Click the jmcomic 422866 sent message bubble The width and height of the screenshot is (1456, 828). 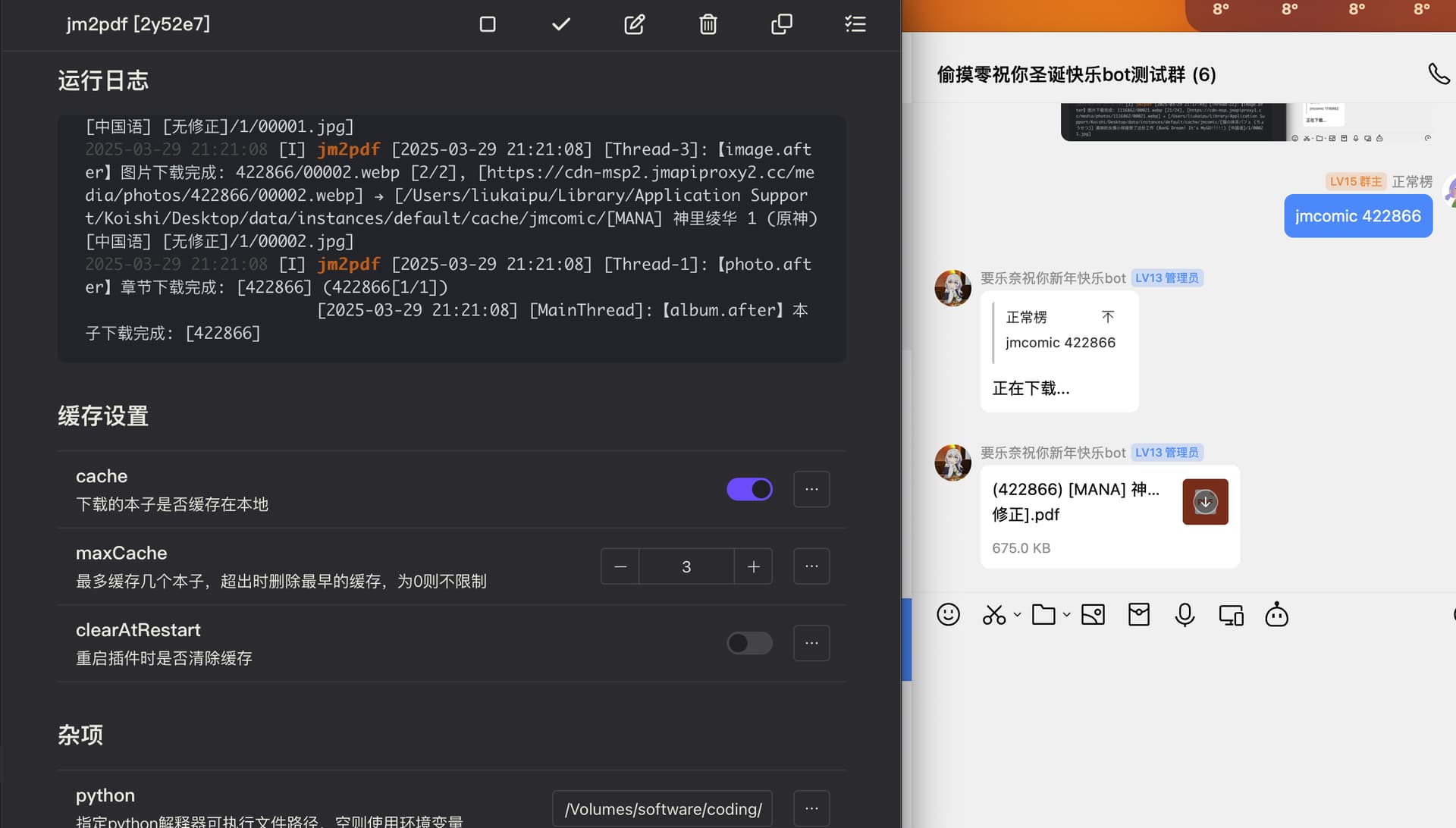(1358, 216)
